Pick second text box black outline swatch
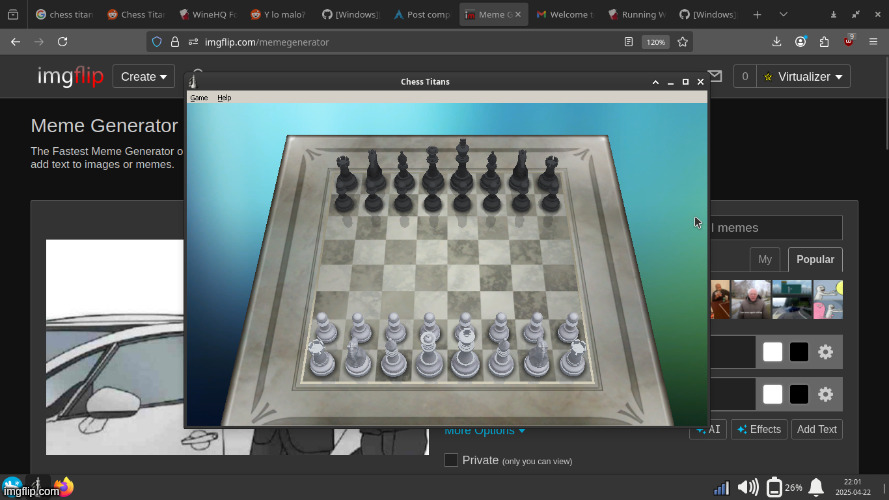 coord(799,394)
